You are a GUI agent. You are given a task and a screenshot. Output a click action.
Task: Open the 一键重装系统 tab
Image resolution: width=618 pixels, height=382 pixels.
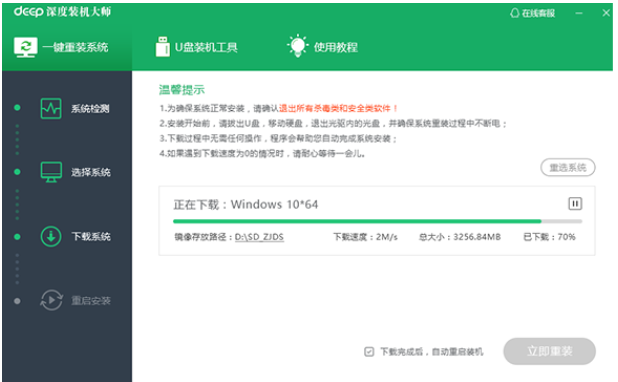point(67,47)
